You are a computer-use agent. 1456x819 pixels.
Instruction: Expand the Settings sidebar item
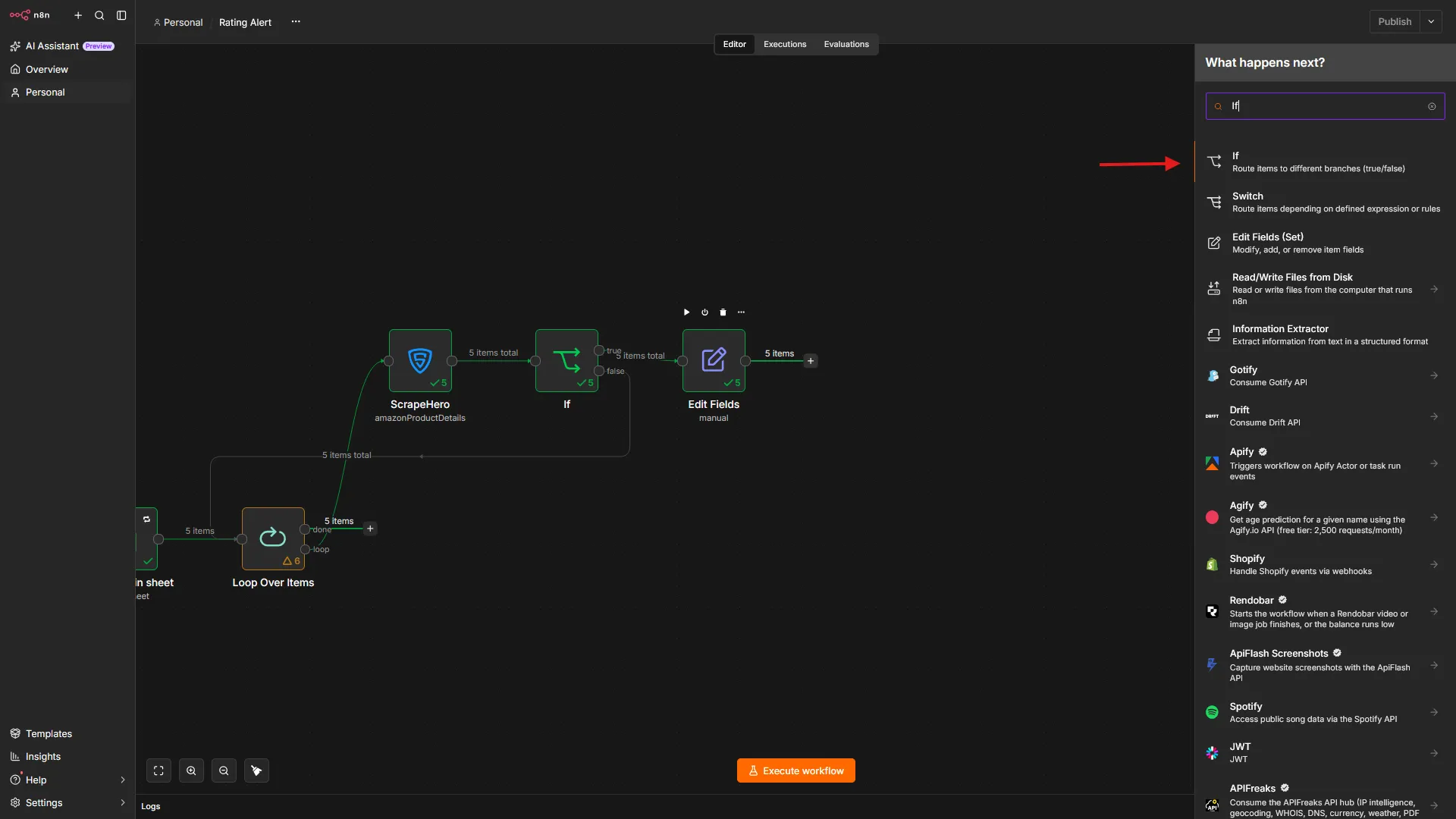[67, 802]
